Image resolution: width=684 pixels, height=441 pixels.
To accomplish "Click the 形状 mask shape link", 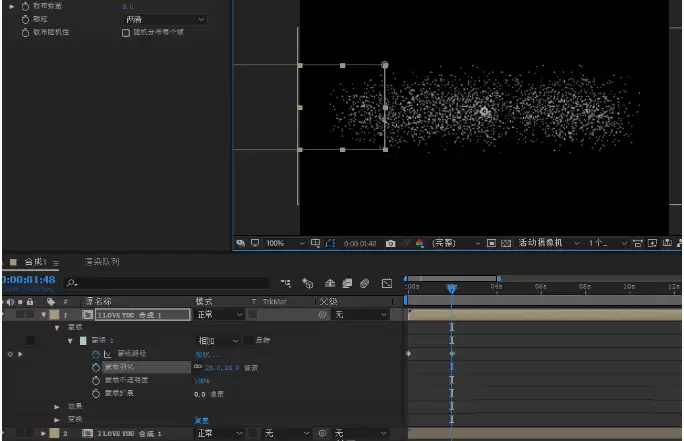I will coord(207,355).
